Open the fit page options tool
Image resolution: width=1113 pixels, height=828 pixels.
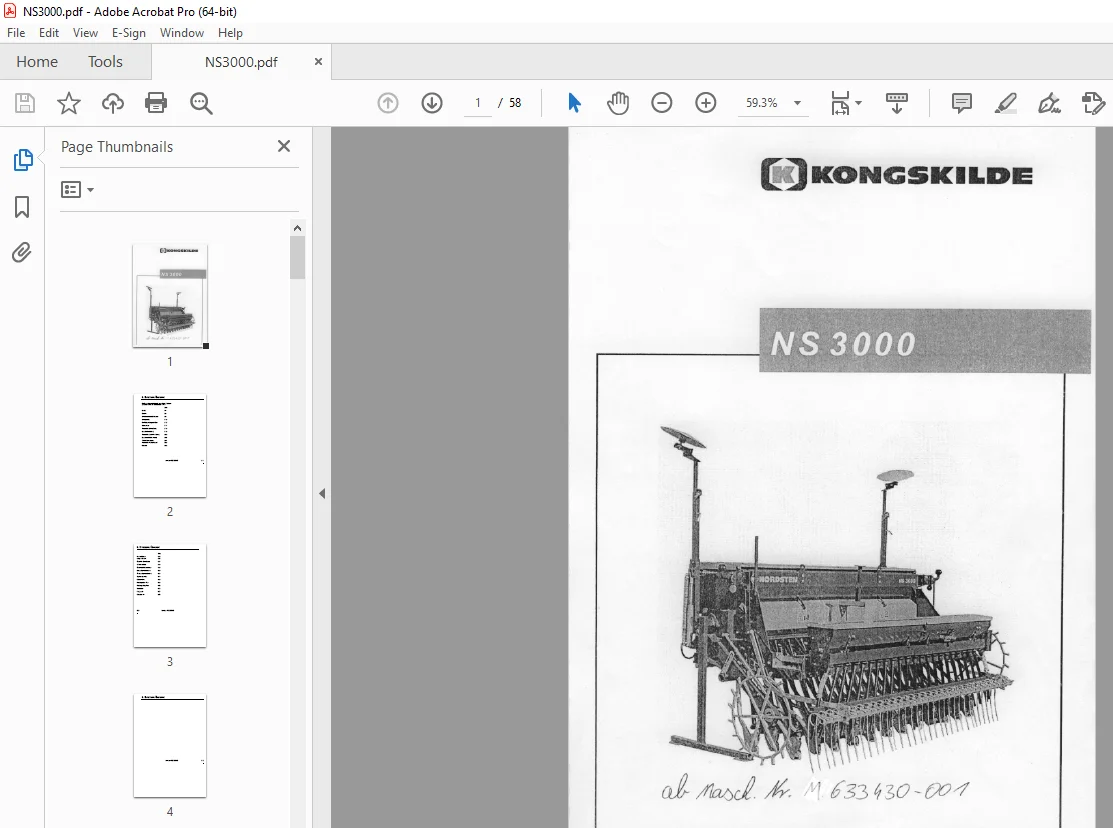(846, 103)
